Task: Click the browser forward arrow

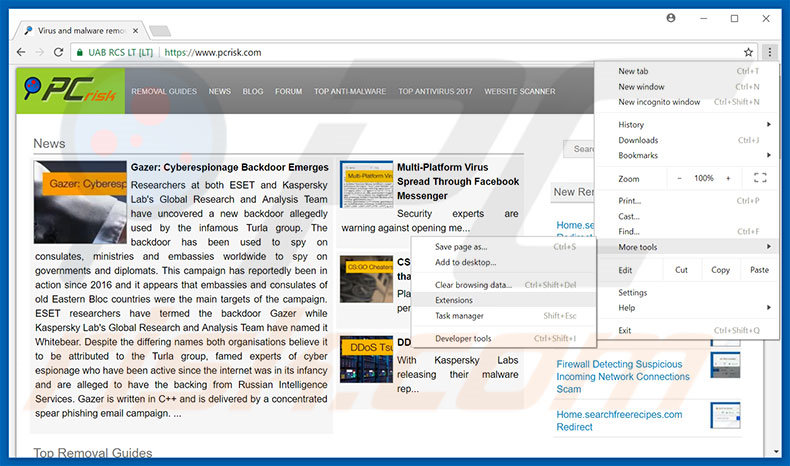Action: pos(40,52)
